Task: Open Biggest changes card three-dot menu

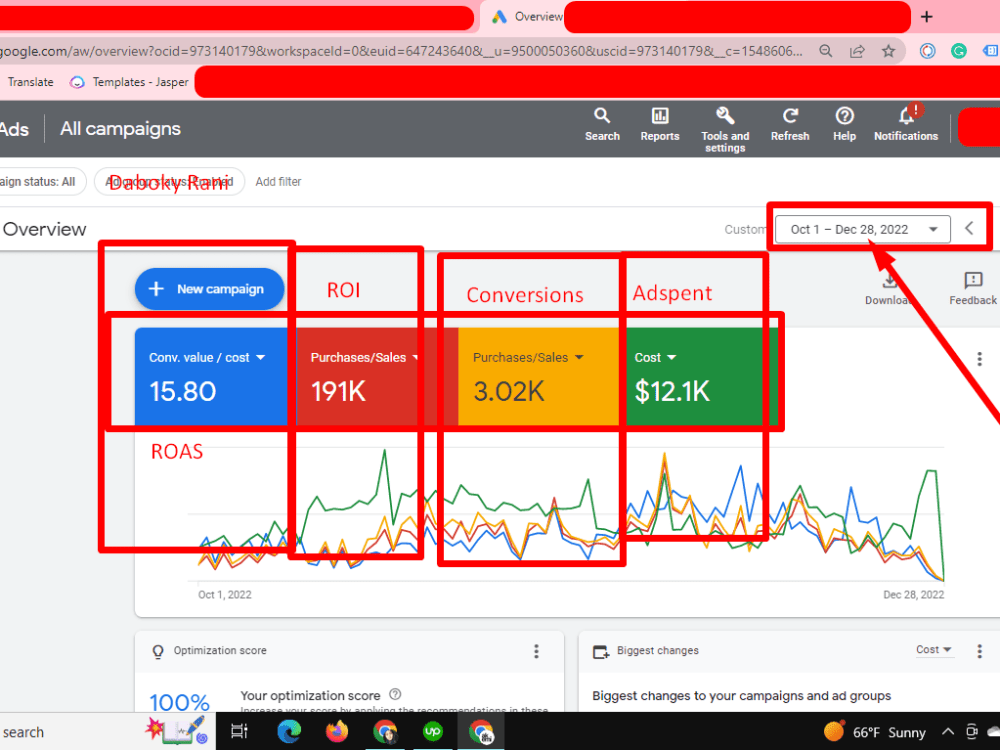Action: point(980,651)
